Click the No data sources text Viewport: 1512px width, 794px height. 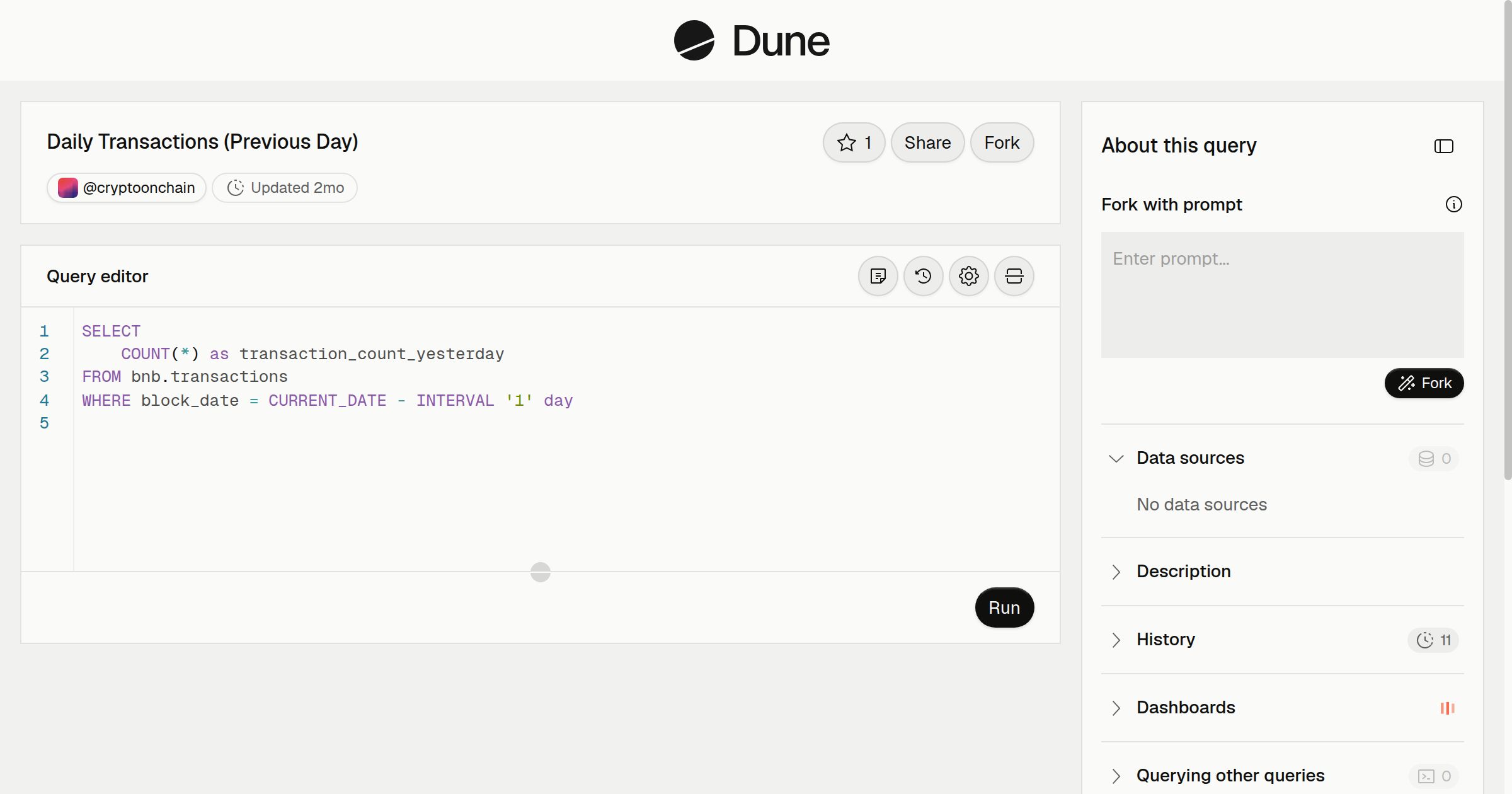tap(1201, 505)
